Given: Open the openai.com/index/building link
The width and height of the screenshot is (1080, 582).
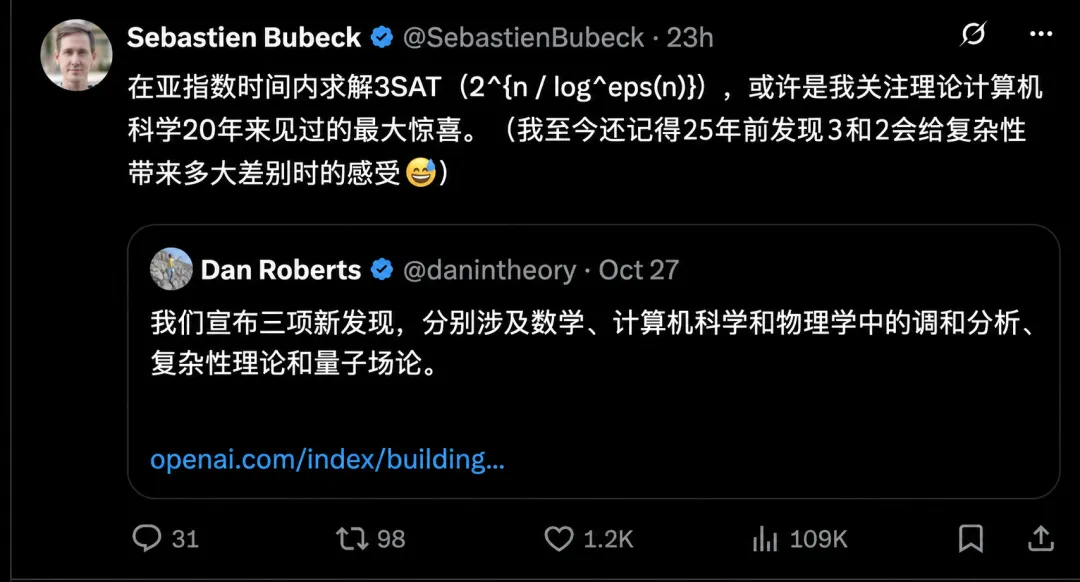Looking at the screenshot, I should (327, 459).
